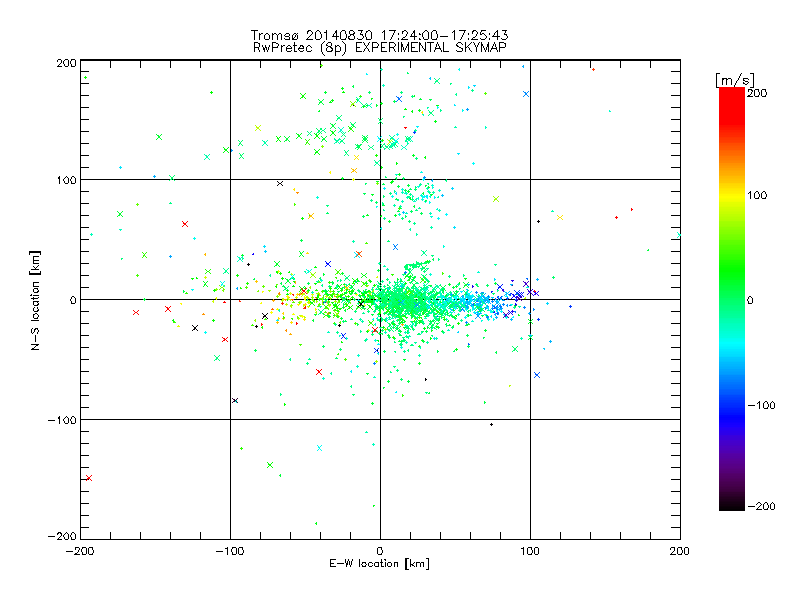Click the '[m/s]' colorbar unit label

pos(735,80)
